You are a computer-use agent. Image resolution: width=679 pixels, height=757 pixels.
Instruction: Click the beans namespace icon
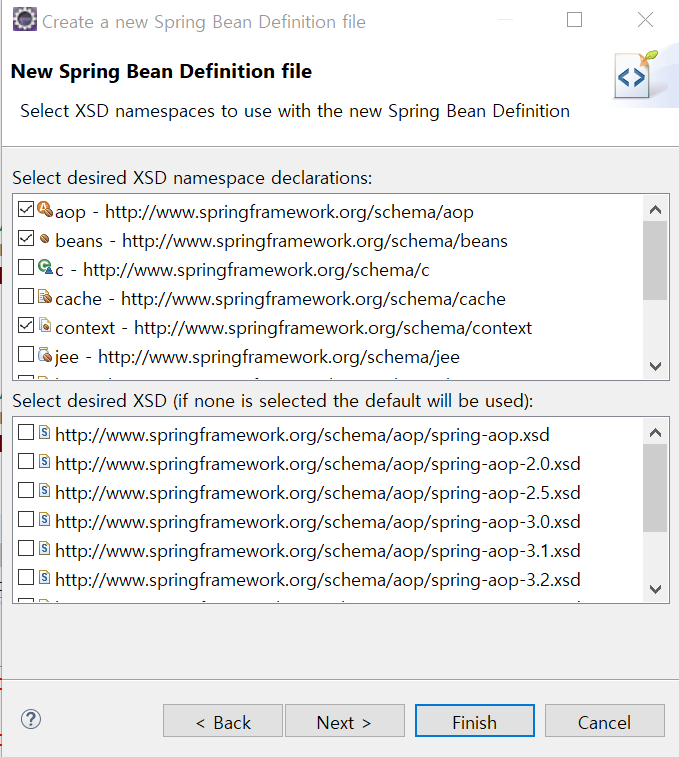click(45, 238)
